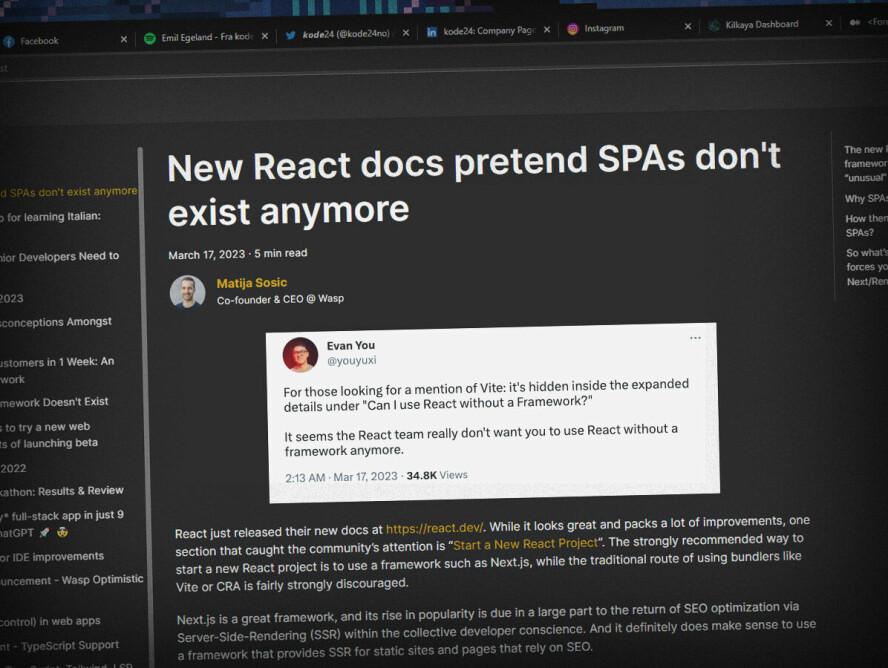Click the article title heading

pyautogui.click(x=473, y=186)
